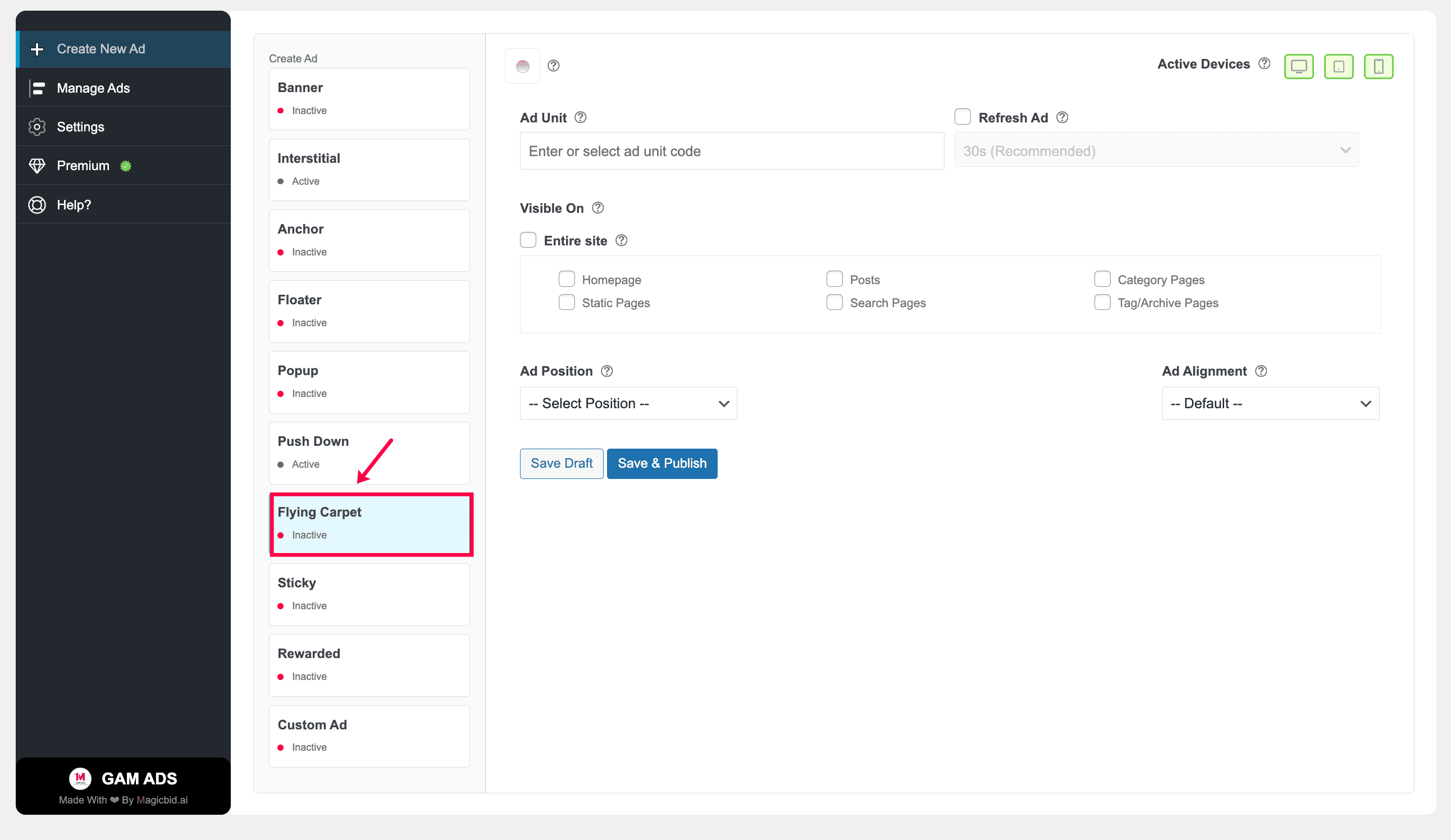Viewport: 1451px width, 840px height.
Task: Check the Search Pages checkbox
Action: click(834, 302)
